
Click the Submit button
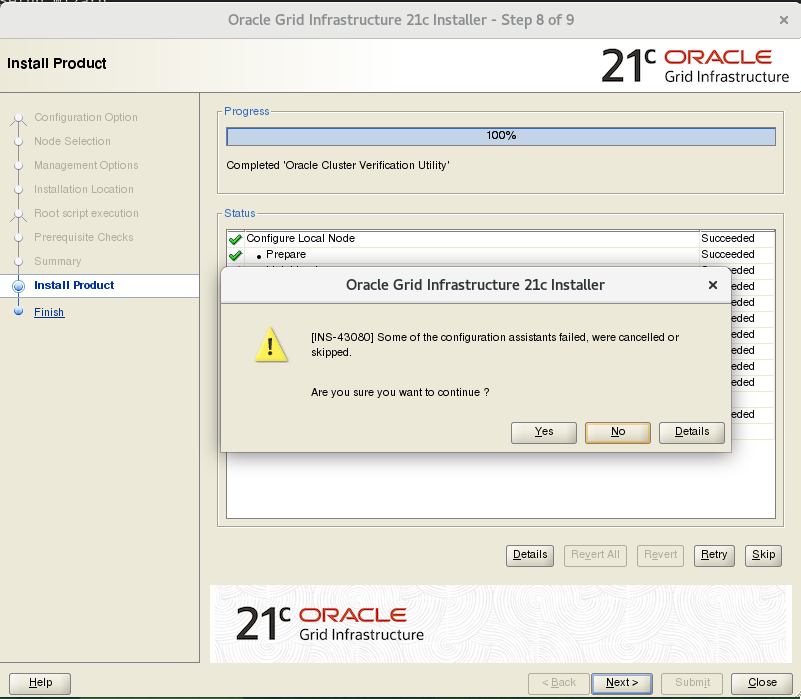[x=692, y=683]
